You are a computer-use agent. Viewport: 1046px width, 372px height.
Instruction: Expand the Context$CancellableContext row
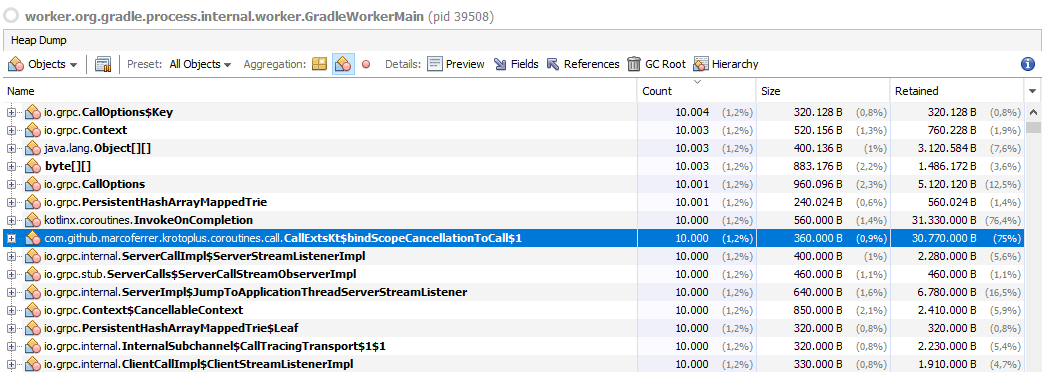pyautogui.click(x=11, y=310)
